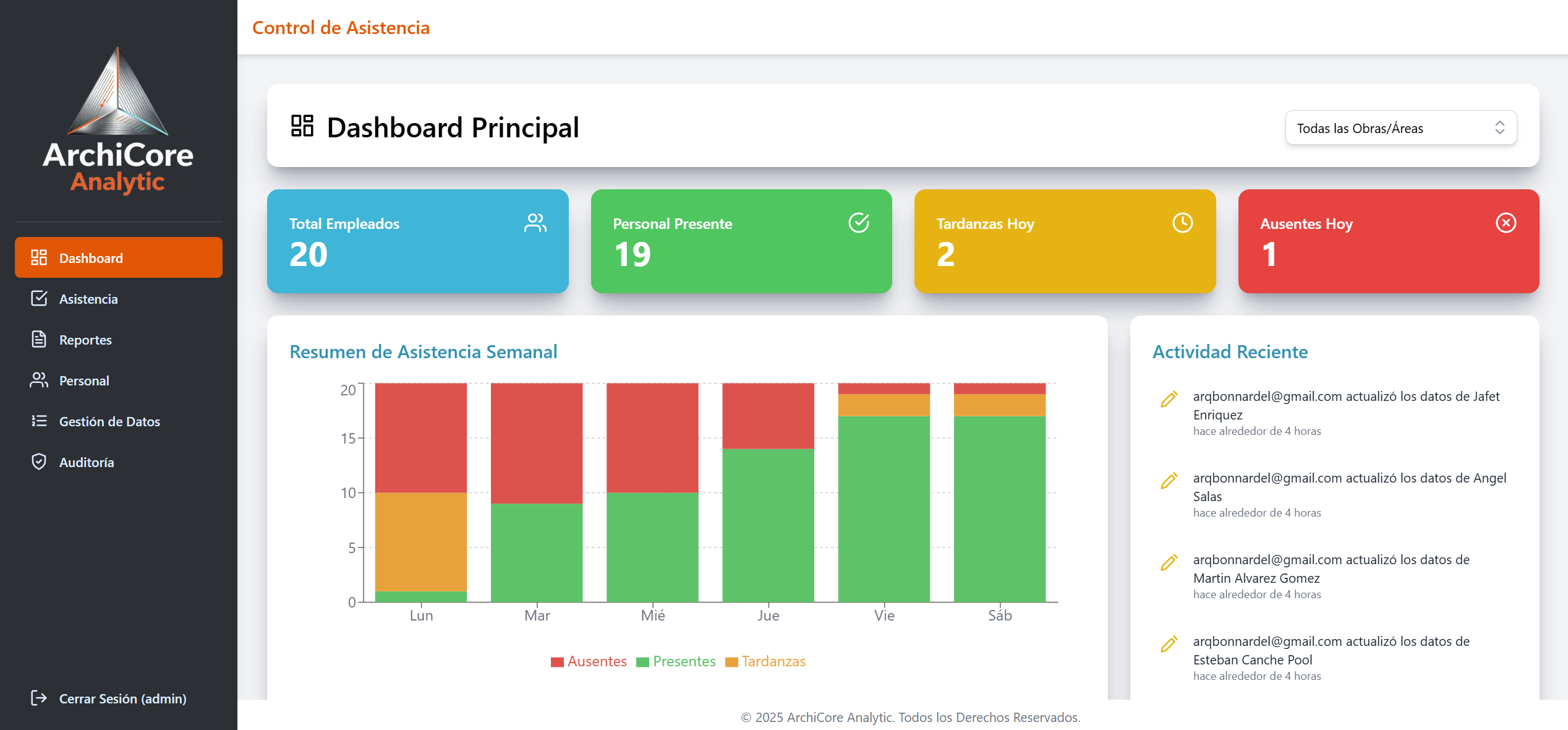This screenshot has width=1568, height=730.
Task: Click the orange Tardanzas segment of Lun bar
Action: (x=421, y=542)
